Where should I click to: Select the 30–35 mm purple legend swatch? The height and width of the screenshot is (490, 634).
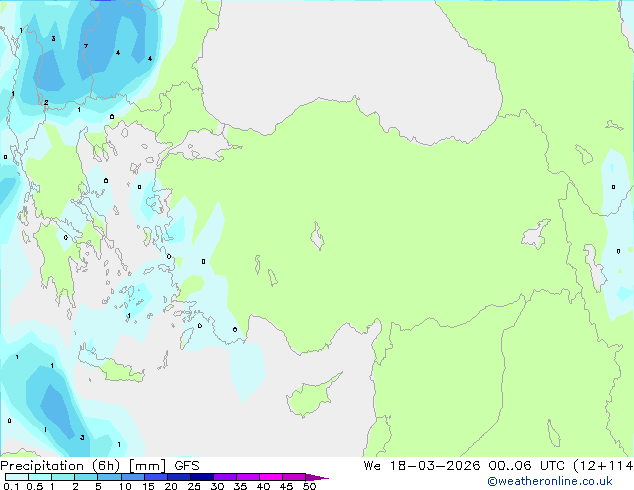point(225,477)
